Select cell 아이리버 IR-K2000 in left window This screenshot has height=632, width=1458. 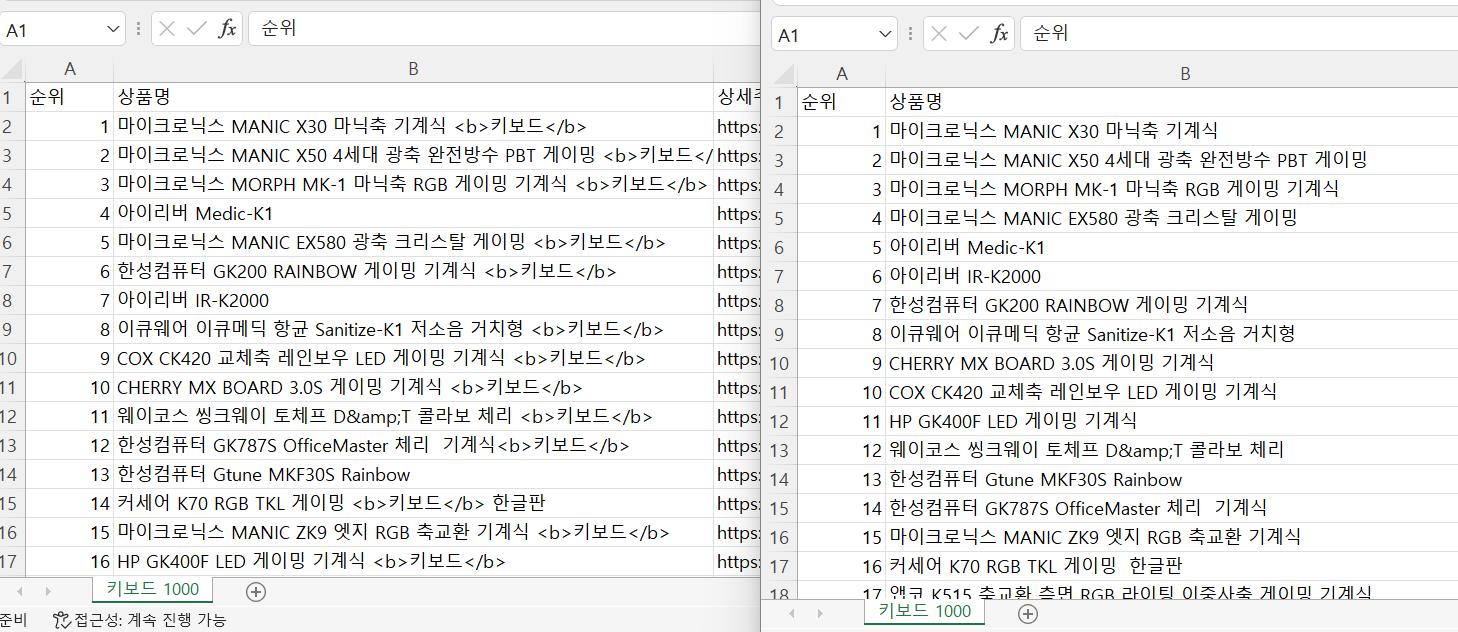pos(413,301)
